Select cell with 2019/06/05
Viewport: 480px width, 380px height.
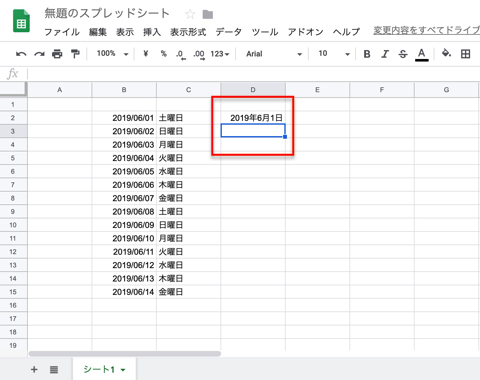point(124,171)
